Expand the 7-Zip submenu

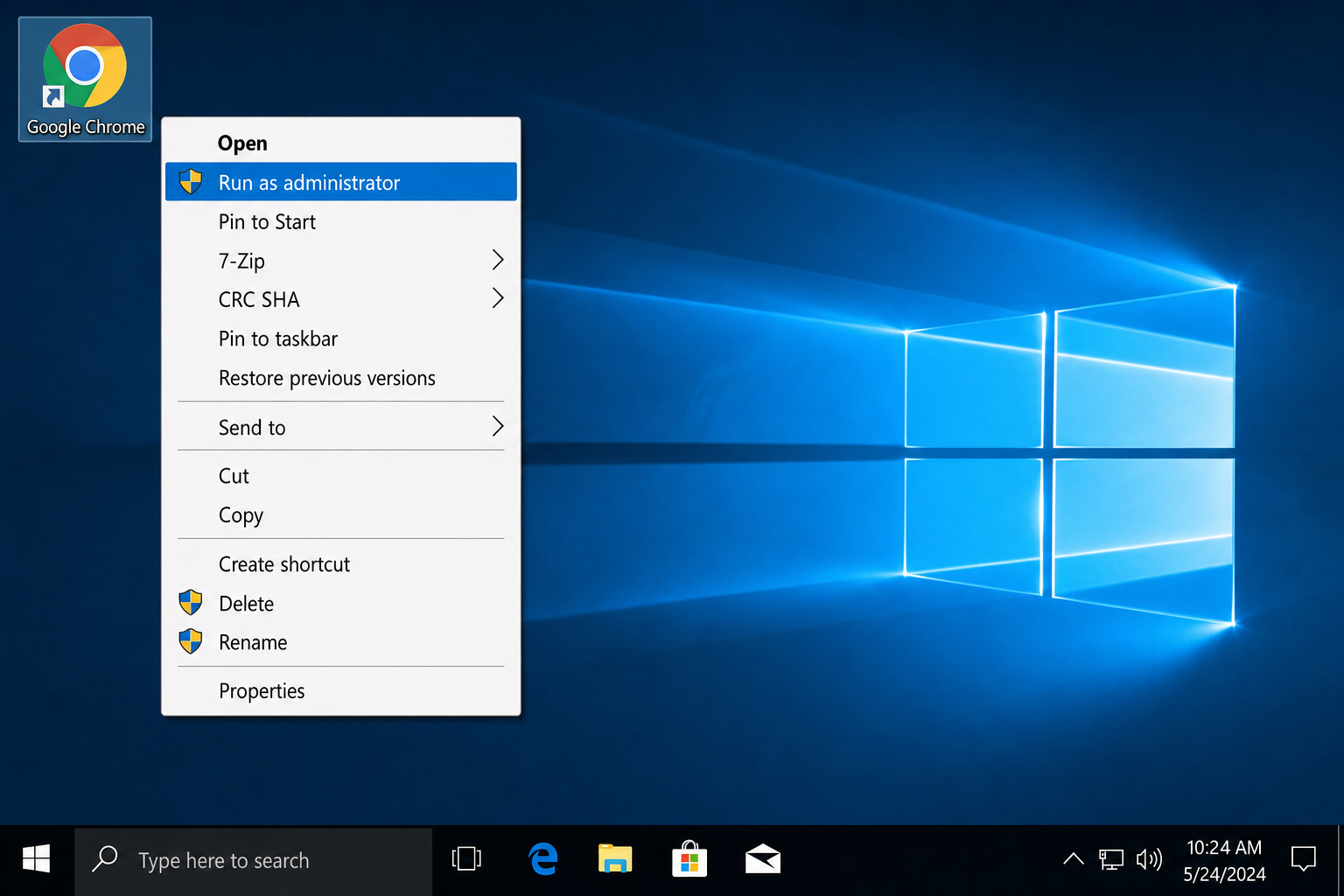click(341, 261)
